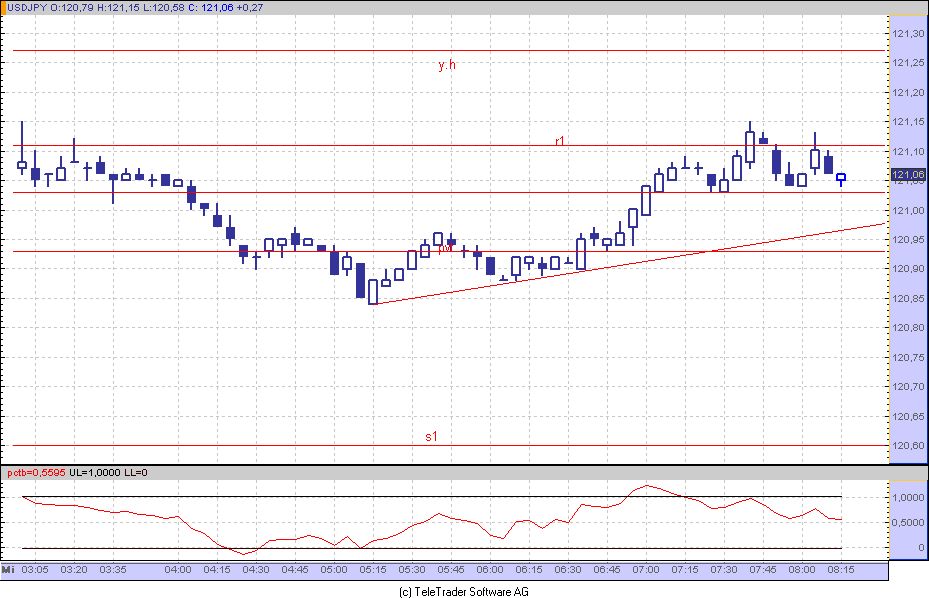Click the 'pctb=0,5595' indicator readout
The width and height of the screenshot is (929, 598).
(36, 472)
